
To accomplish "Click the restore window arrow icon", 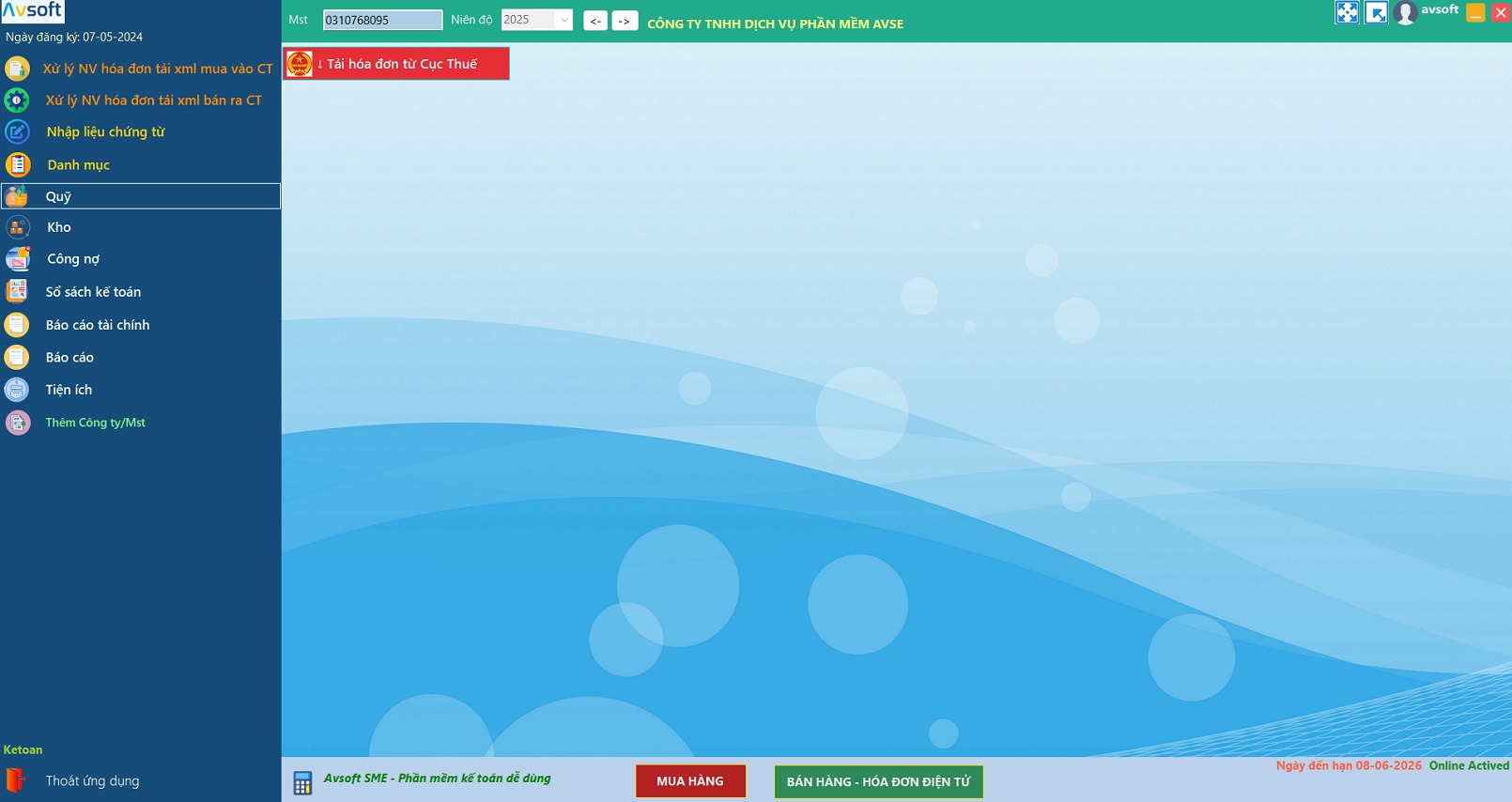I will 1376,12.
